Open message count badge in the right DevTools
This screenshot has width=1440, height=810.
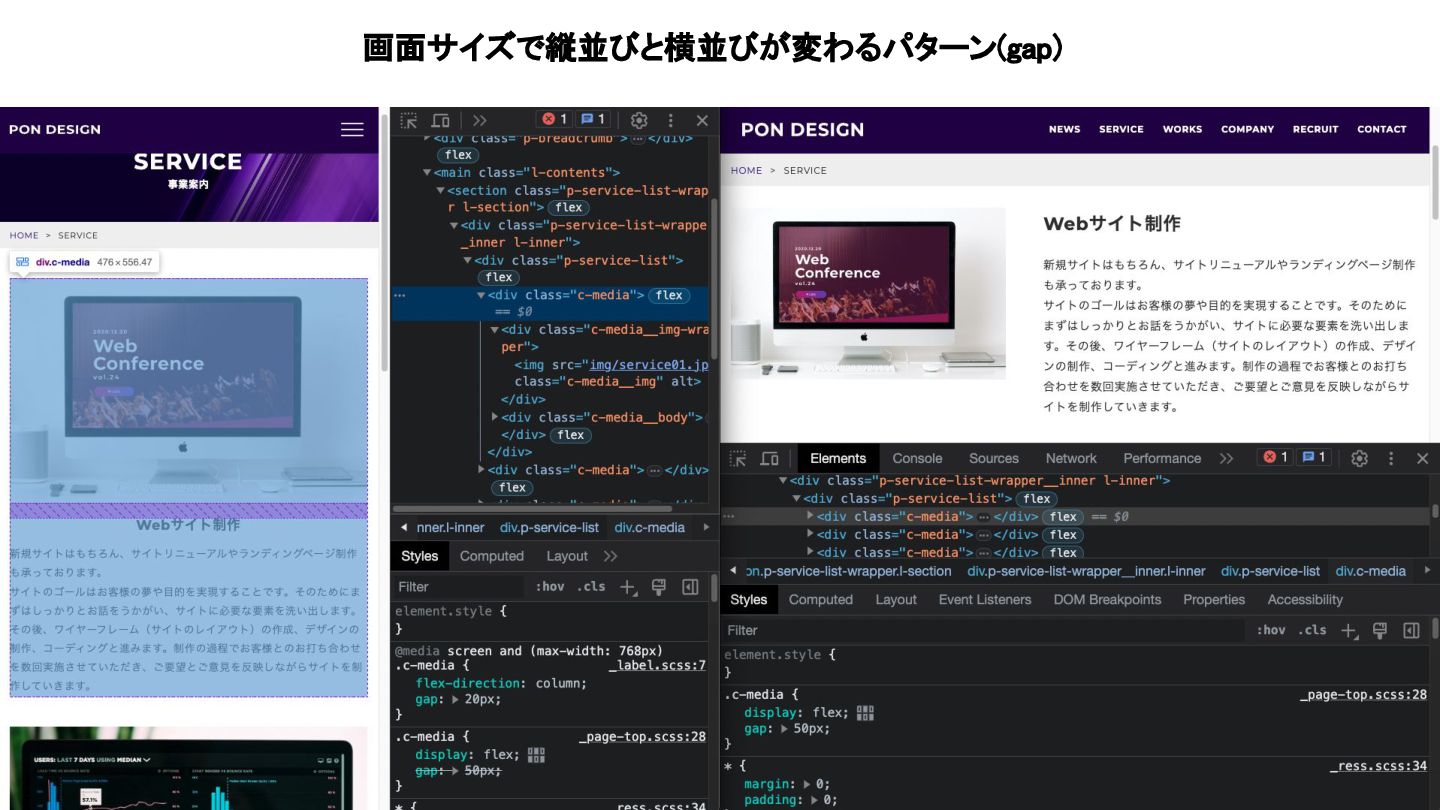click(x=1314, y=457)
